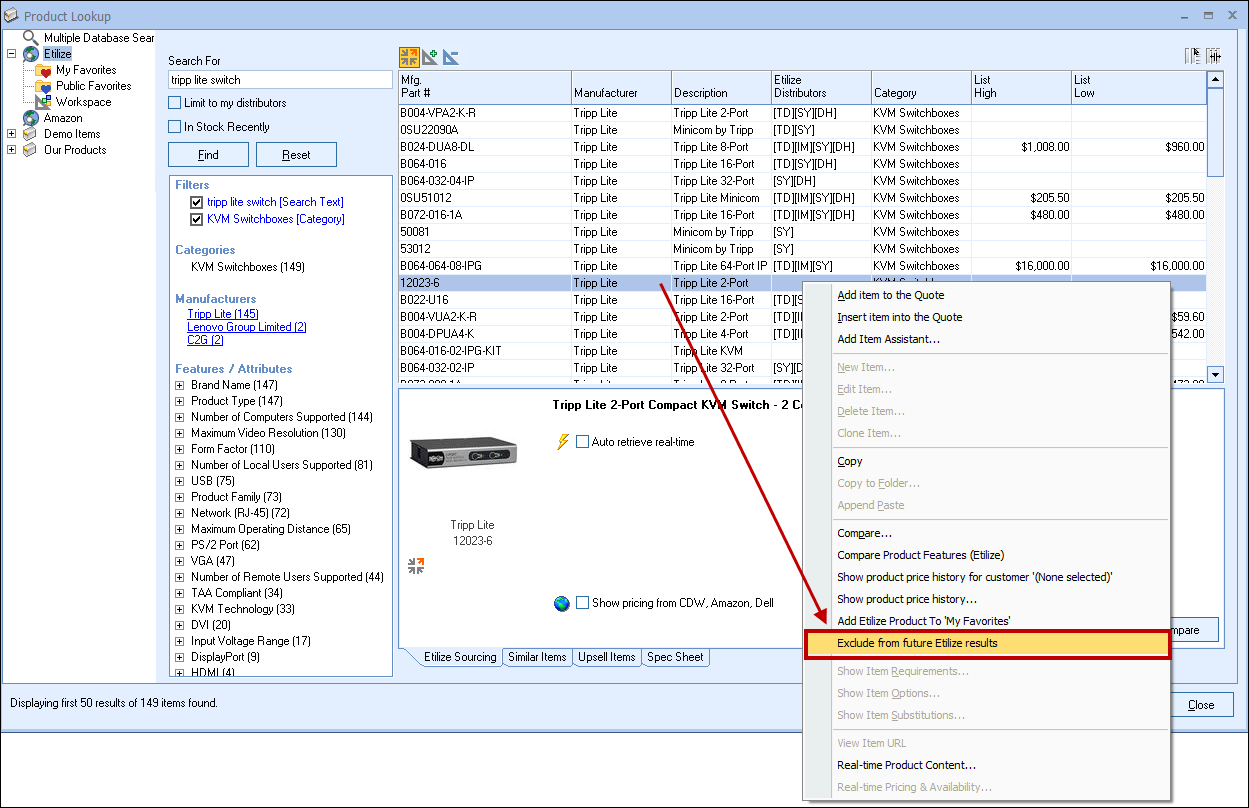The height and width of the screenshot is (808, 1249).
Task: Collapse the Etilize tree node
Action: 11,54
